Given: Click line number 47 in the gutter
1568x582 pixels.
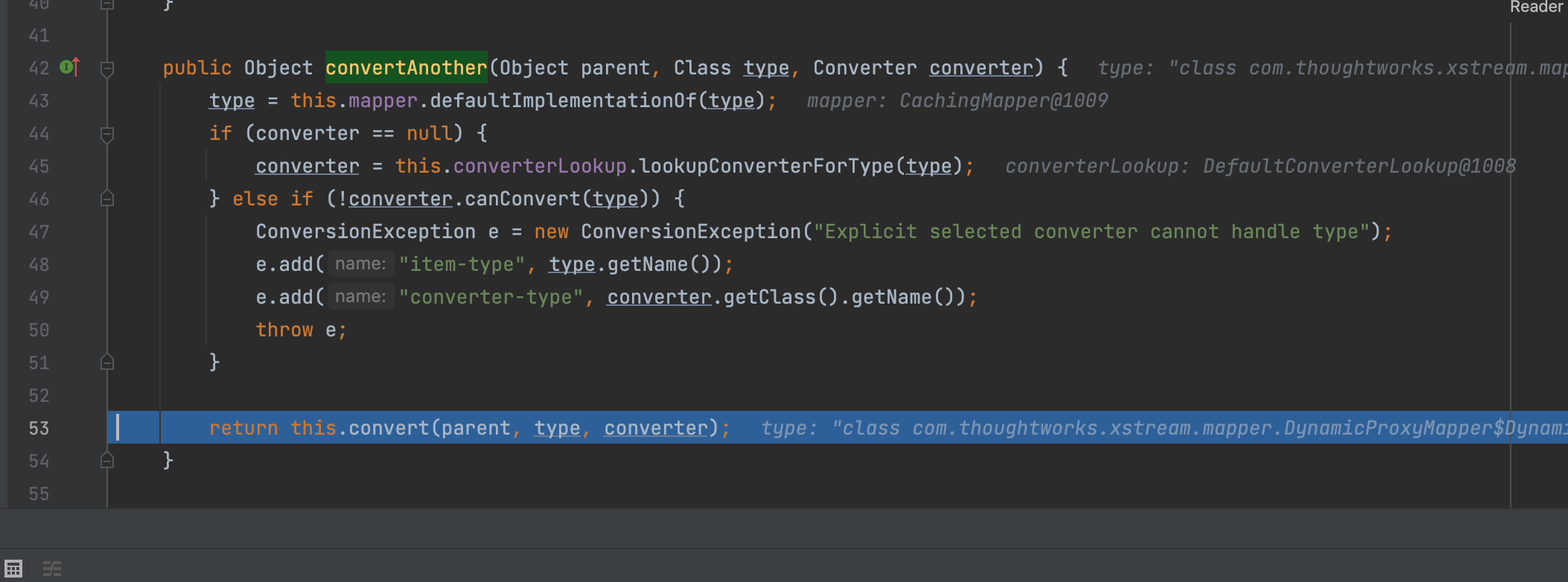Looking at the screenshot, I should 39,231.
